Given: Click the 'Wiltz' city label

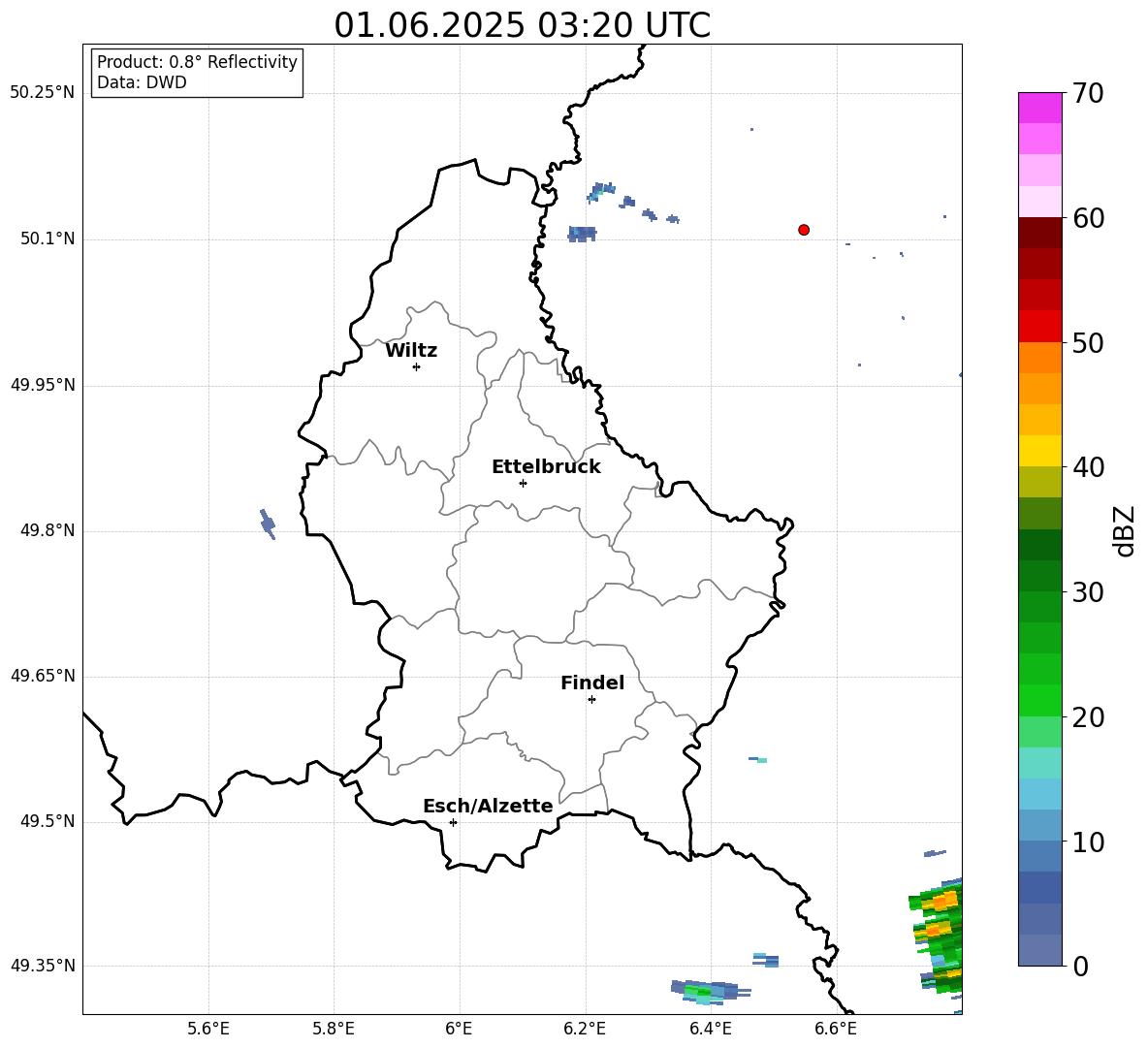Looking at the screenshot, I should (x=411, y=351).
